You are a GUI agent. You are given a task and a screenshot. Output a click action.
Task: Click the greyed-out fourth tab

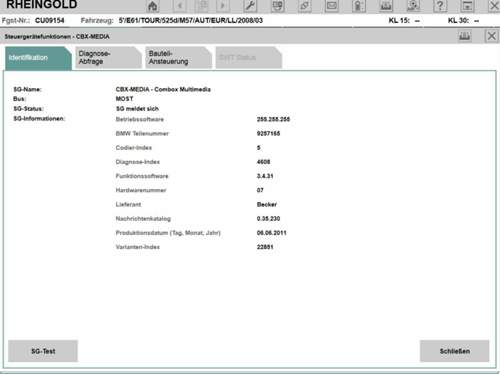249,58
